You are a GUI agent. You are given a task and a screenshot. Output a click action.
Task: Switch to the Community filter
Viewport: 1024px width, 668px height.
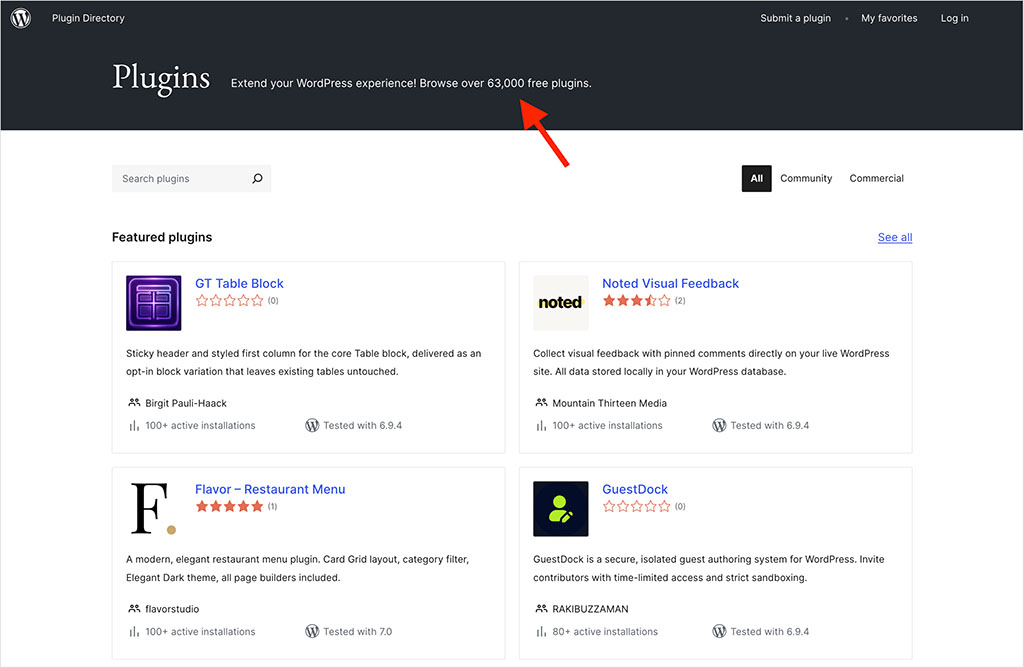[806, 178]
